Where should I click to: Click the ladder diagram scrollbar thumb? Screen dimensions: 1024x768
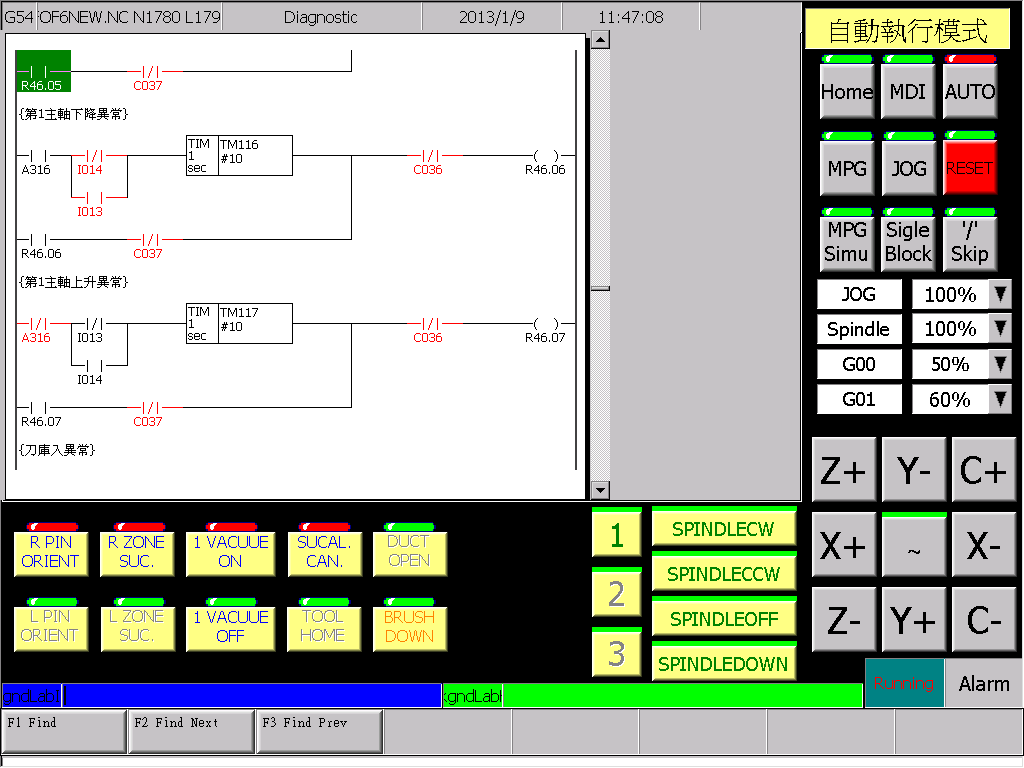pyautogui.click(x=600, y=288)
